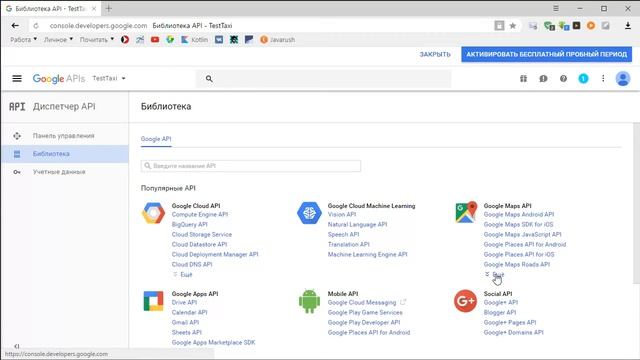Open Google Cloud Messaging link
This screenshot has width=640, height=360.
362,302
